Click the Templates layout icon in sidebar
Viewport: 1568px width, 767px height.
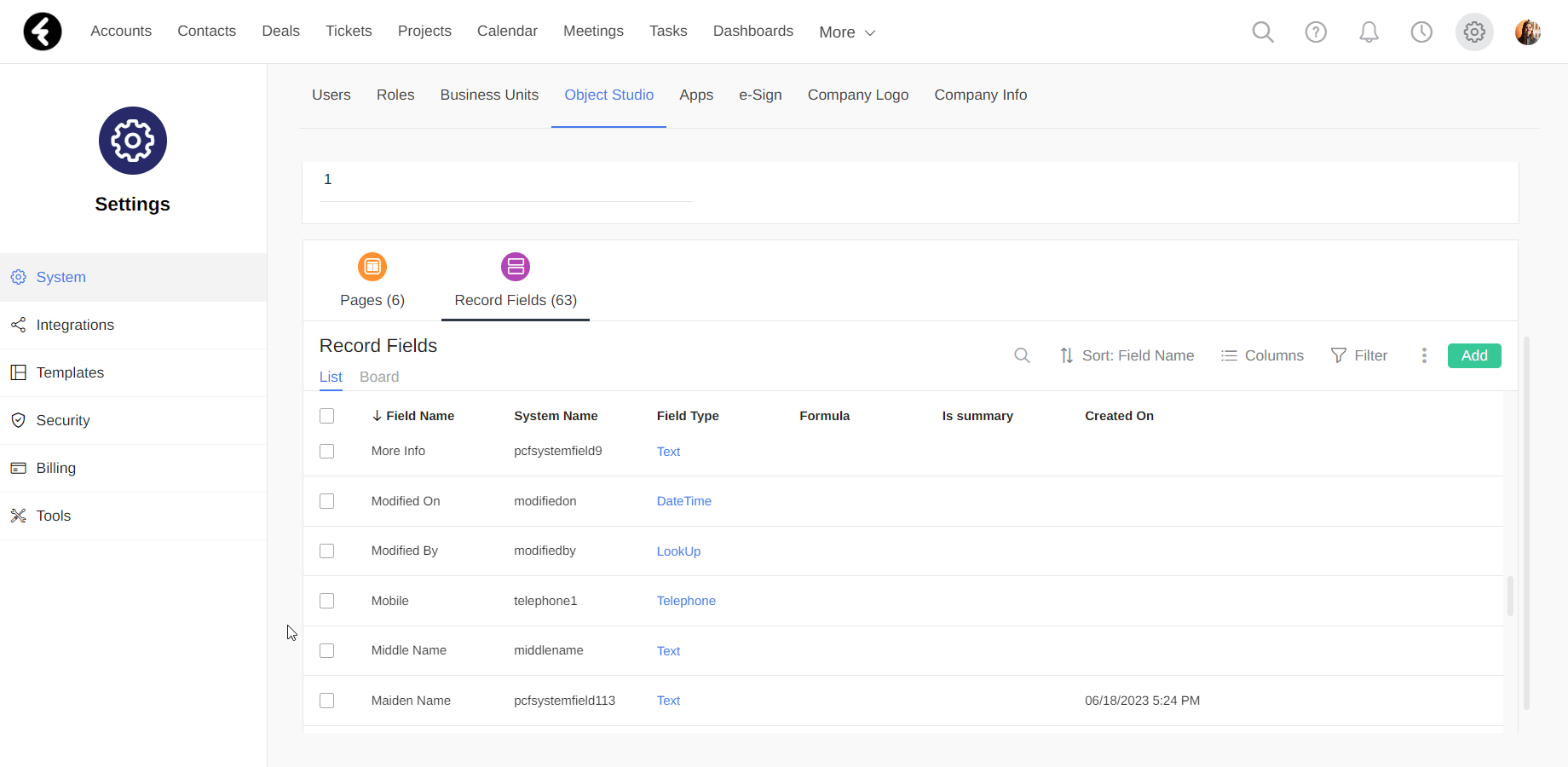coord(18,372)
